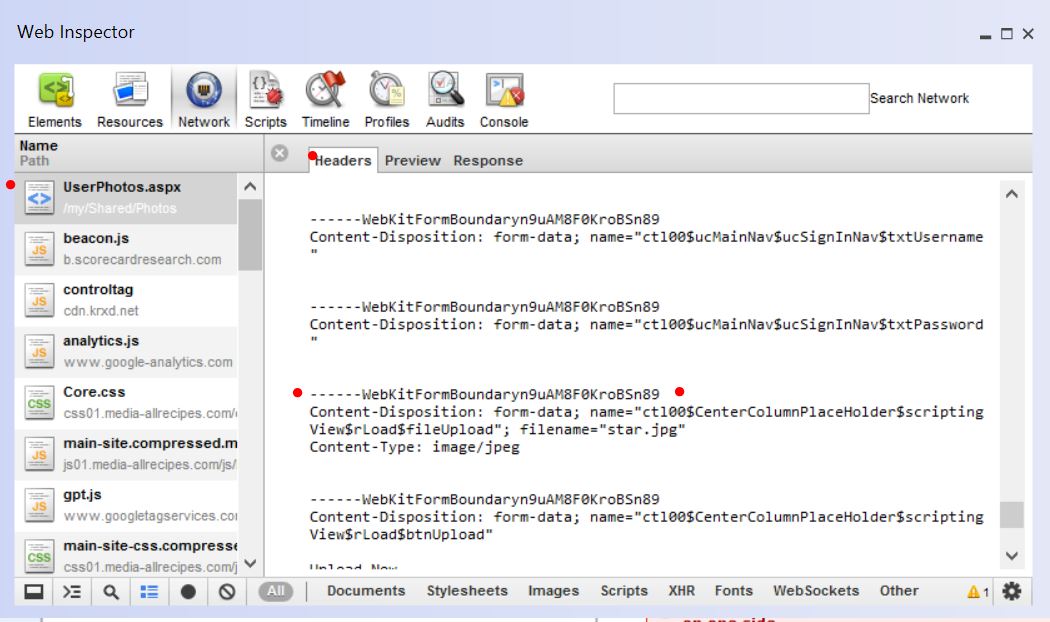Click the beacon.js JS file icon
The image size is (1050, 622).
tap(40, 249)
